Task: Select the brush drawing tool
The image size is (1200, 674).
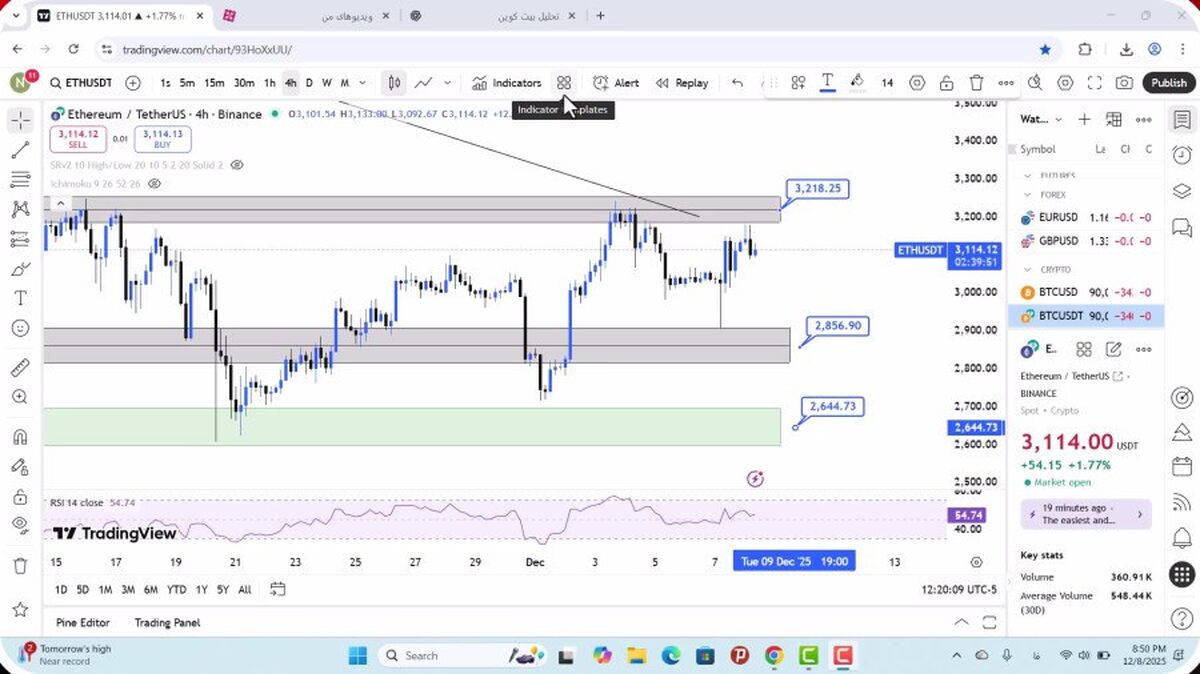Action: [20, 269]
